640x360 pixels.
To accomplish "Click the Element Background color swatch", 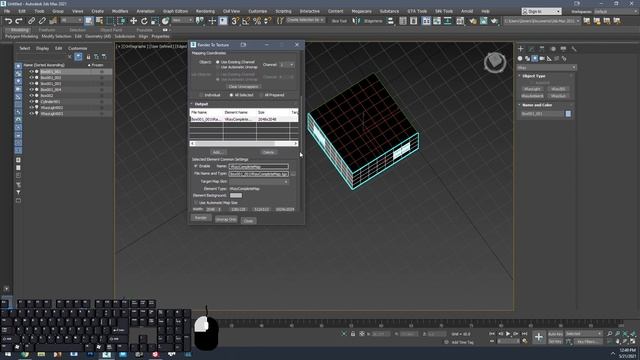I will [x=236, y=196].
